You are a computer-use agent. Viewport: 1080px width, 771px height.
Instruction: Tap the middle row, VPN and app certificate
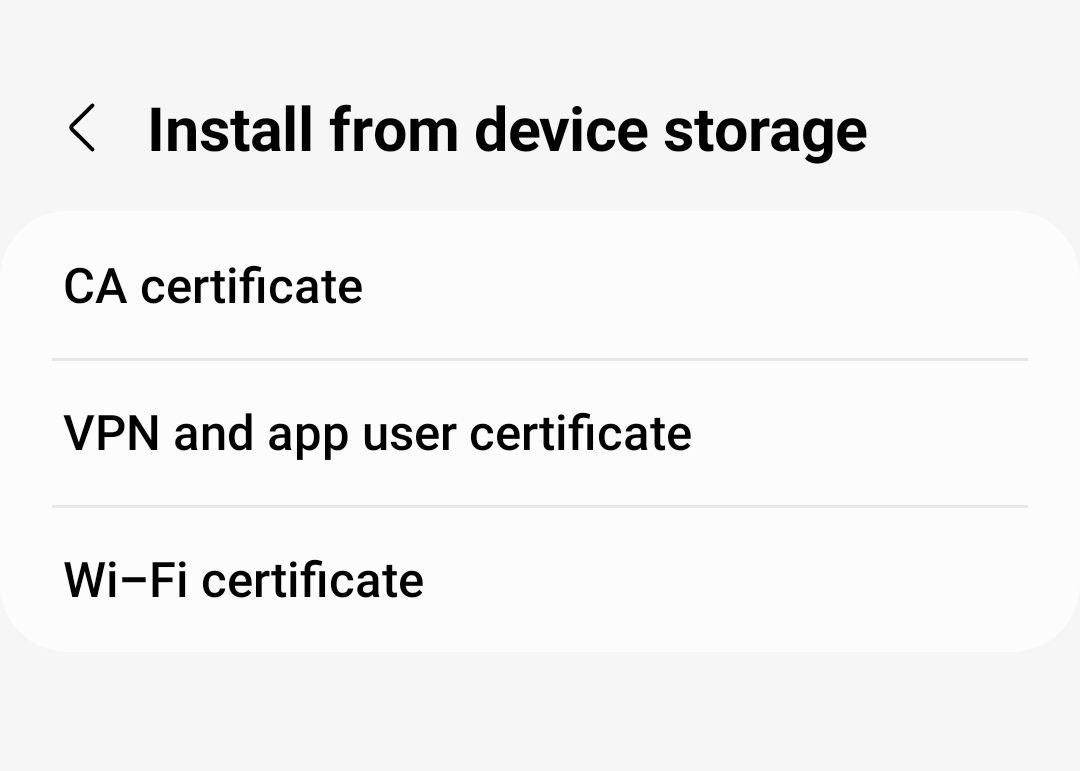540,433
